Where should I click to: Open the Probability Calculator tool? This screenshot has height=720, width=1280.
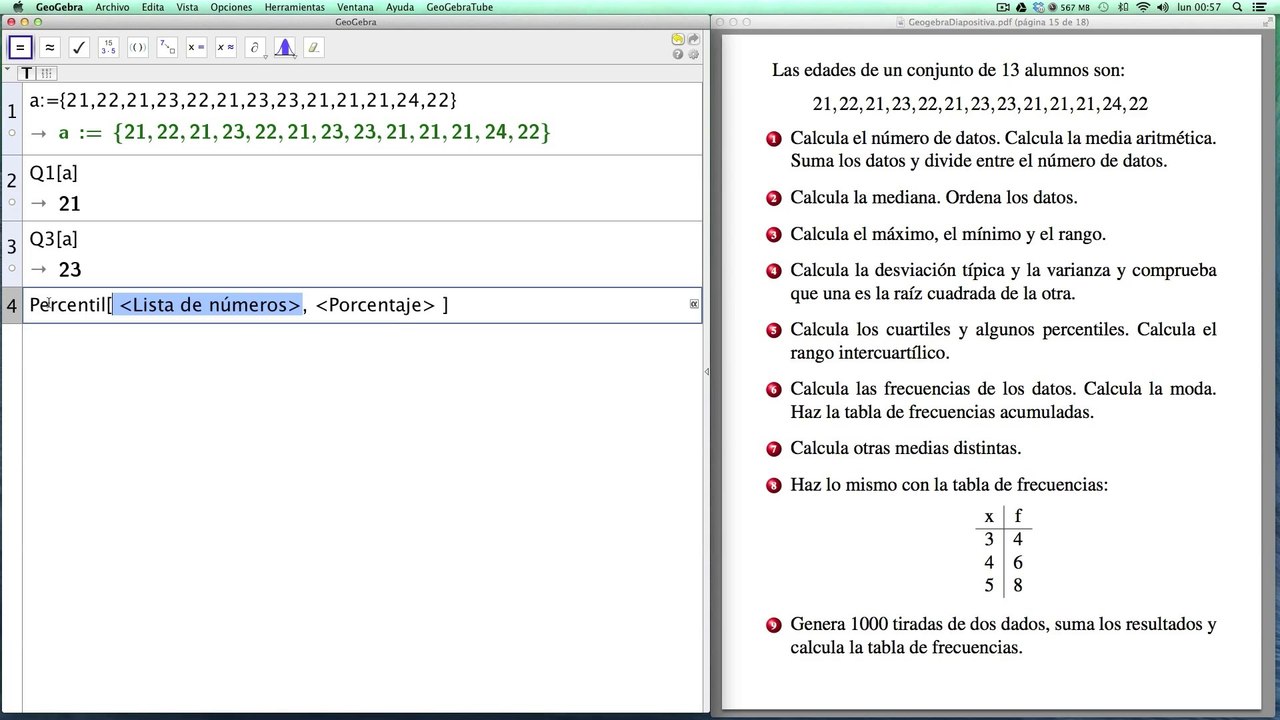click(284, 47)
